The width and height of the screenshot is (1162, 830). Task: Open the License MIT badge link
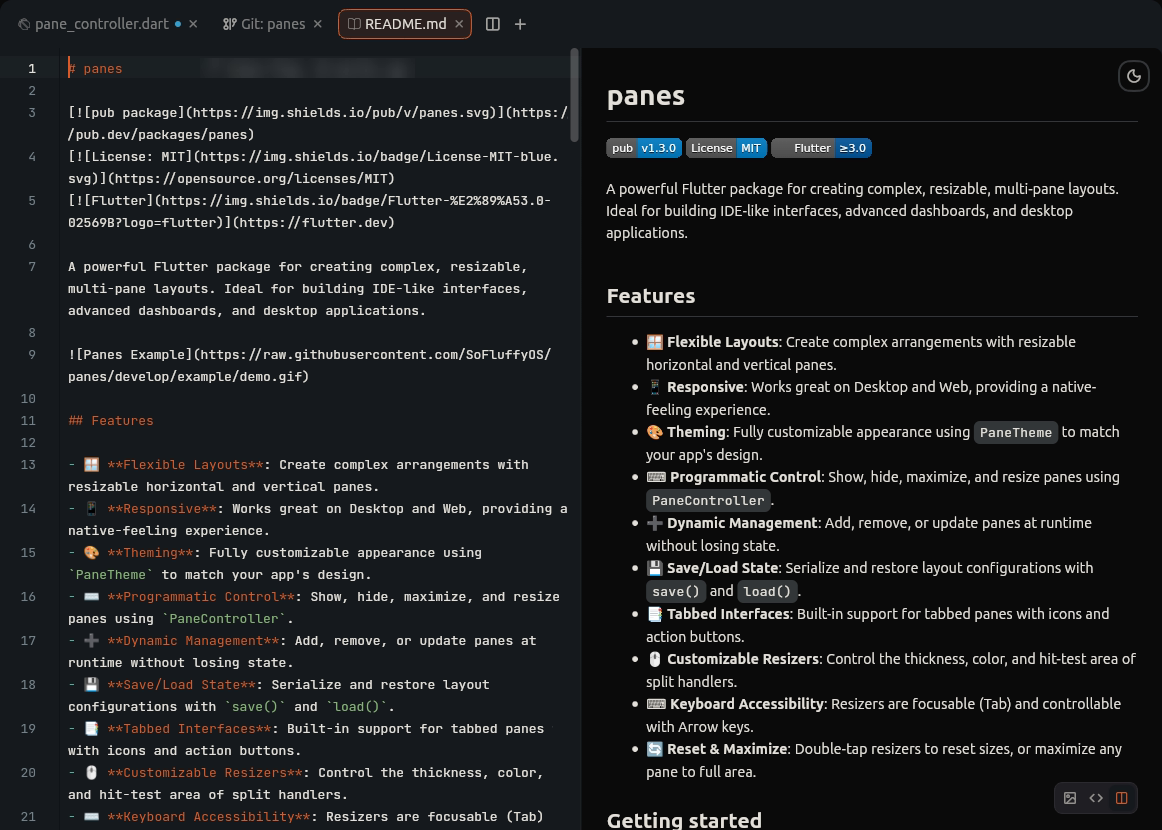coord(726,147)
